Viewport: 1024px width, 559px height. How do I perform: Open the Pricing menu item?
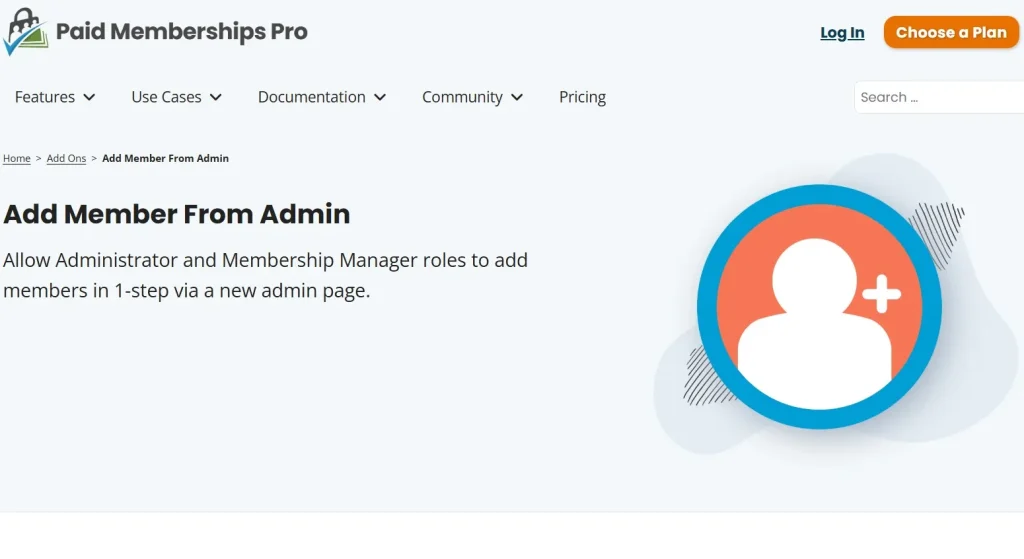[582, 97]
